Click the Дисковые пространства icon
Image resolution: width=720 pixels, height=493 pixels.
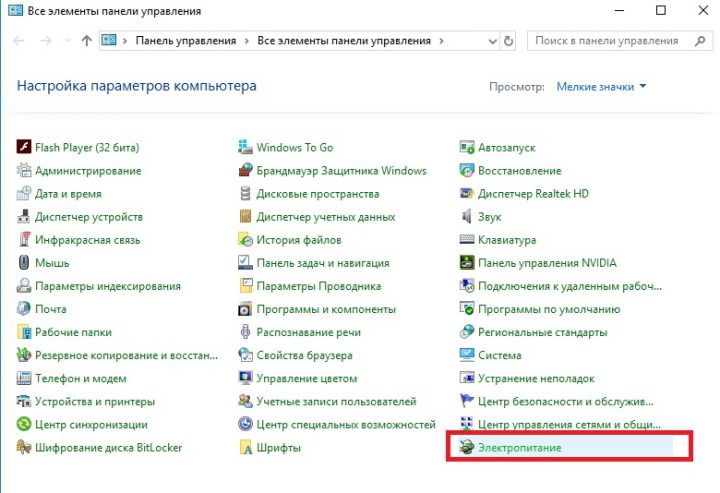pos(246,193)
